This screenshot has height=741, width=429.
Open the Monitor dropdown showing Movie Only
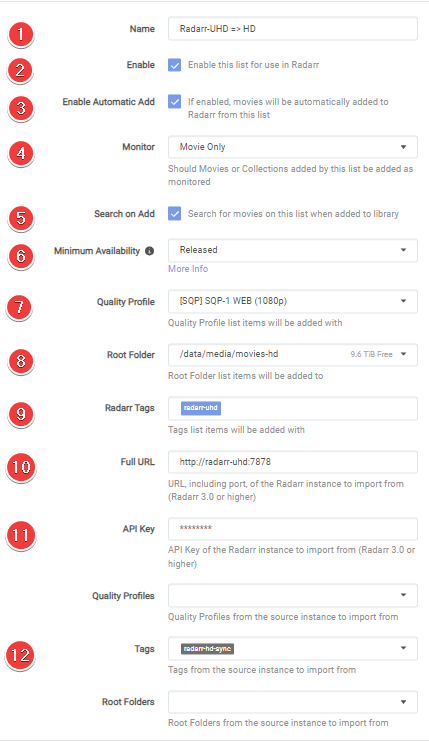(x=292, y=147)
